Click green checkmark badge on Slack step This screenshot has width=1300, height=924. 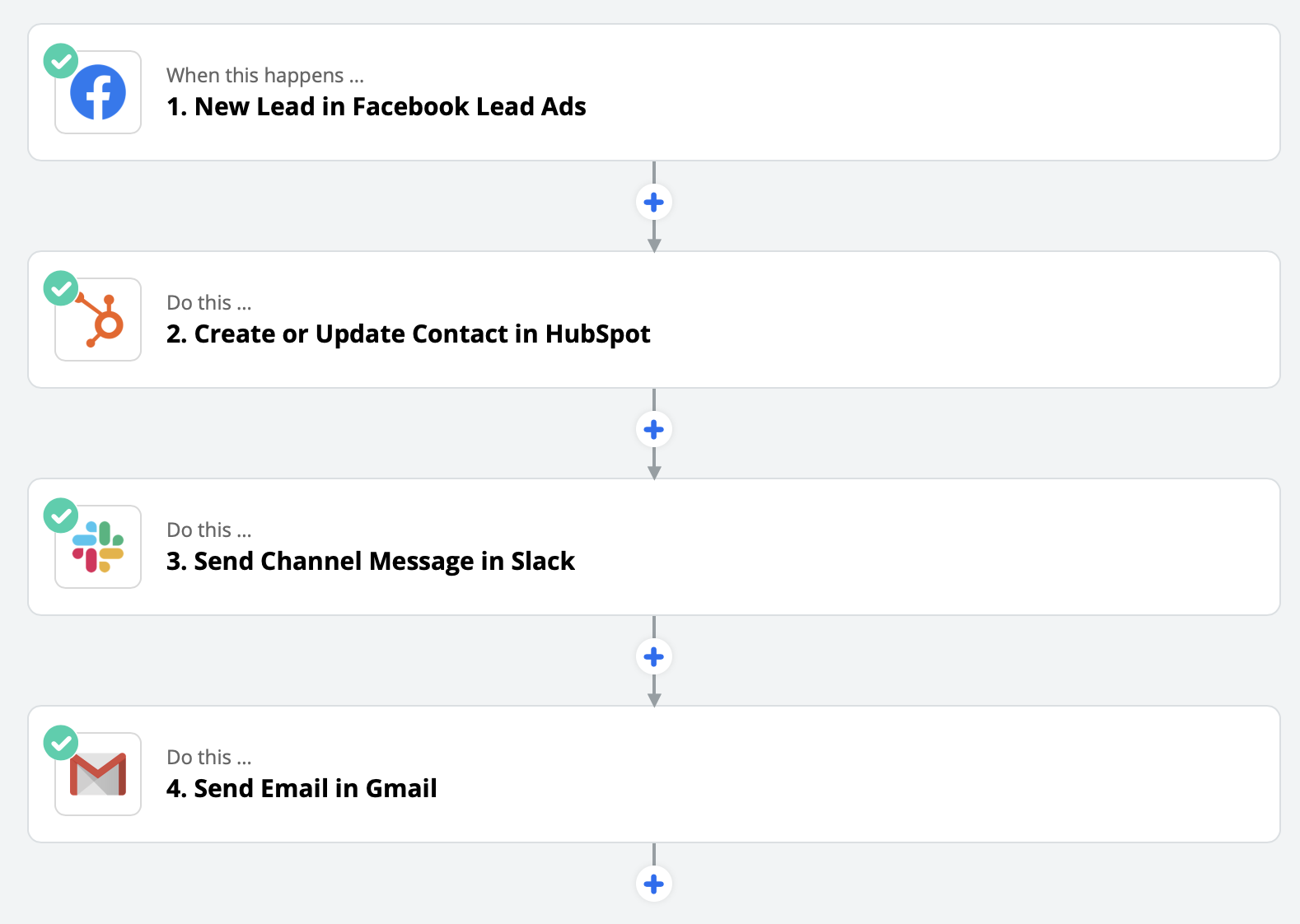tap(61, 516)
